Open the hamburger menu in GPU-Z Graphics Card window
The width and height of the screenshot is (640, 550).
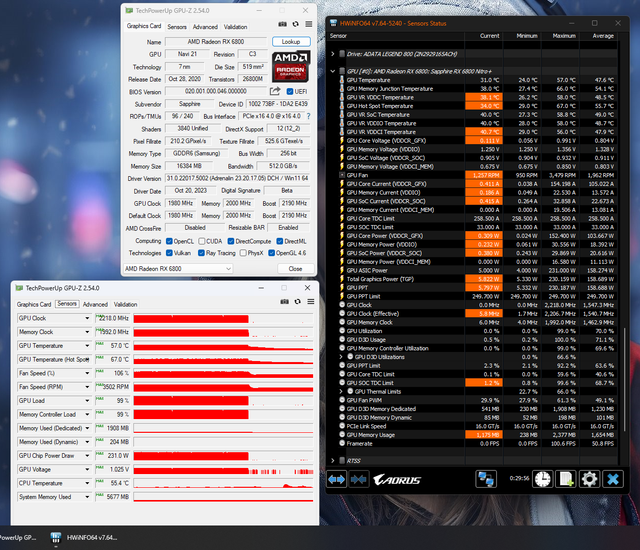309,24
